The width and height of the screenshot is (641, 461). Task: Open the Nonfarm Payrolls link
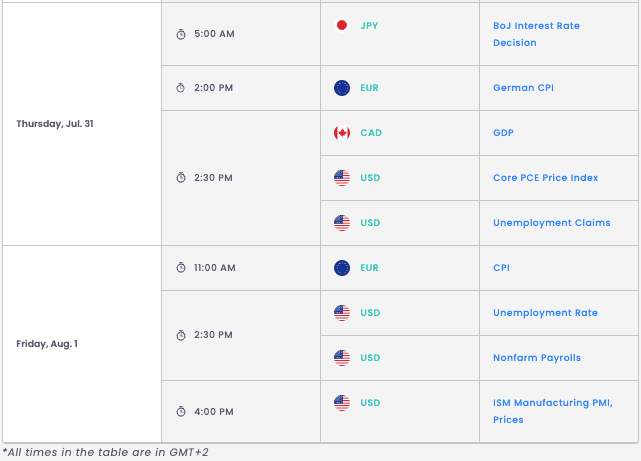tap(536, 358)
